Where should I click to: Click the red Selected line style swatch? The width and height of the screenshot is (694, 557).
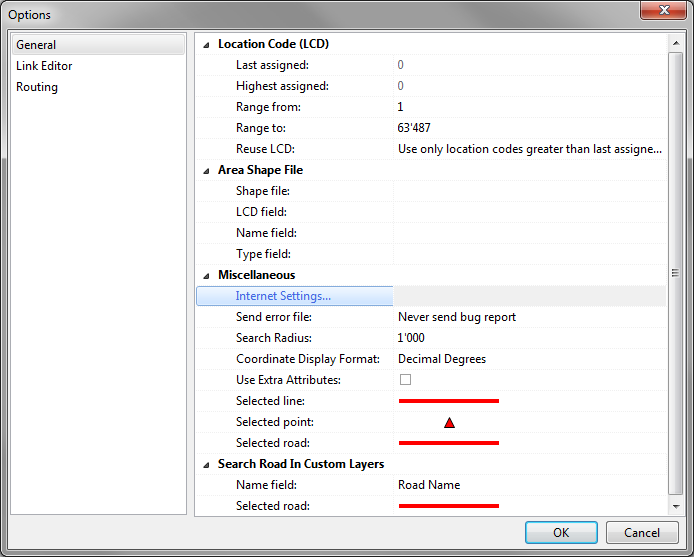pos(448,401)
